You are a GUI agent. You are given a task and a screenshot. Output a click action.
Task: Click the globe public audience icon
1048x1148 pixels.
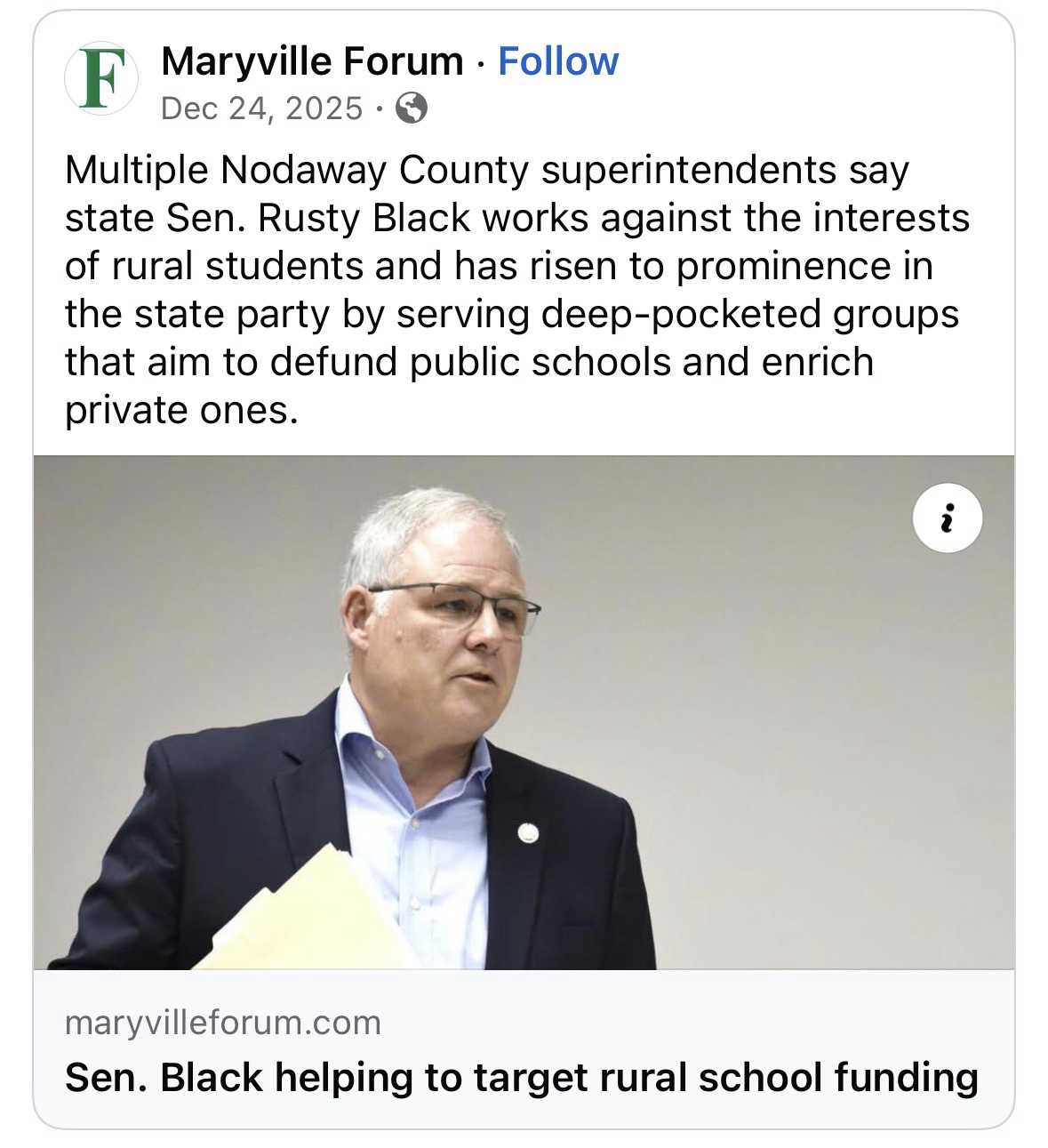coord(410,108)
